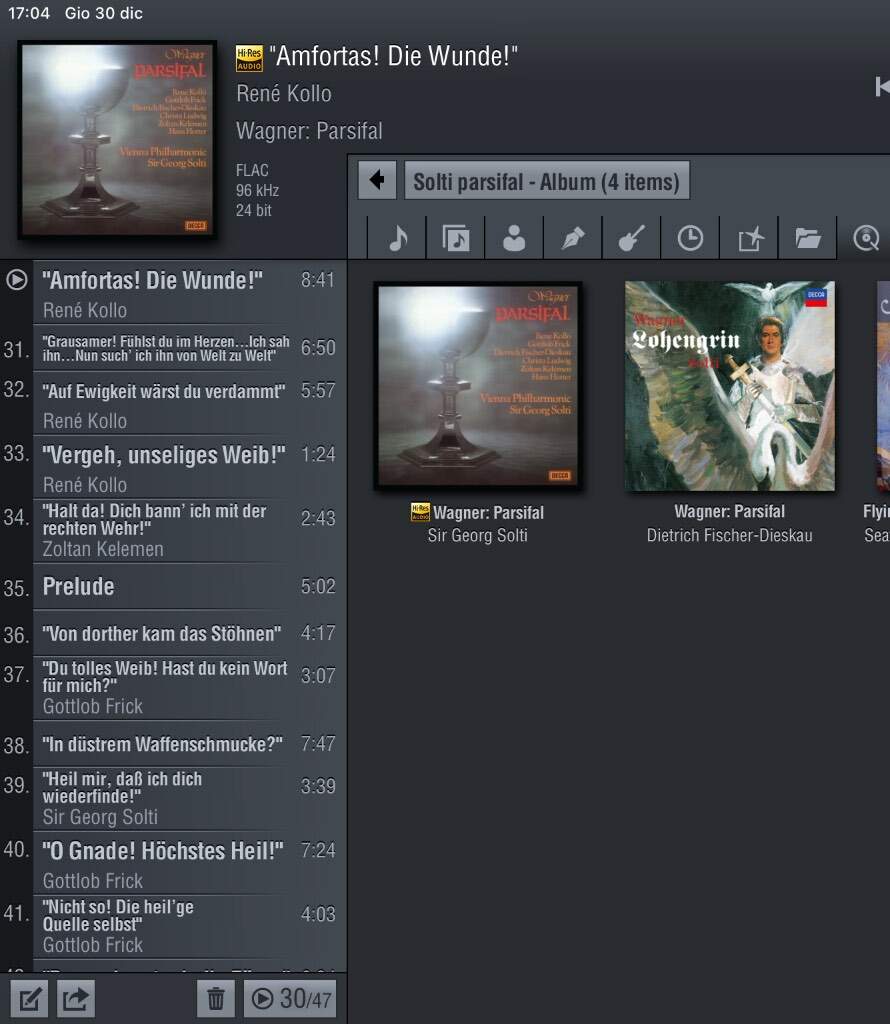Image resolution: width=890 pixels, height=1024 pixels.
Task: Tap the Hi-Res badge beside grid album title
Action: (x=420, y=512)
